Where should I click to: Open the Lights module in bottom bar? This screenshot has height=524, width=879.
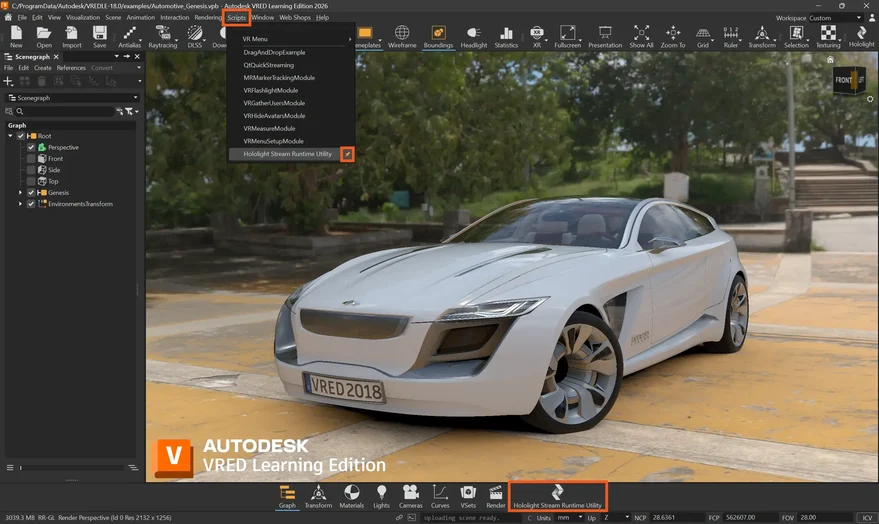pos(381,497)
